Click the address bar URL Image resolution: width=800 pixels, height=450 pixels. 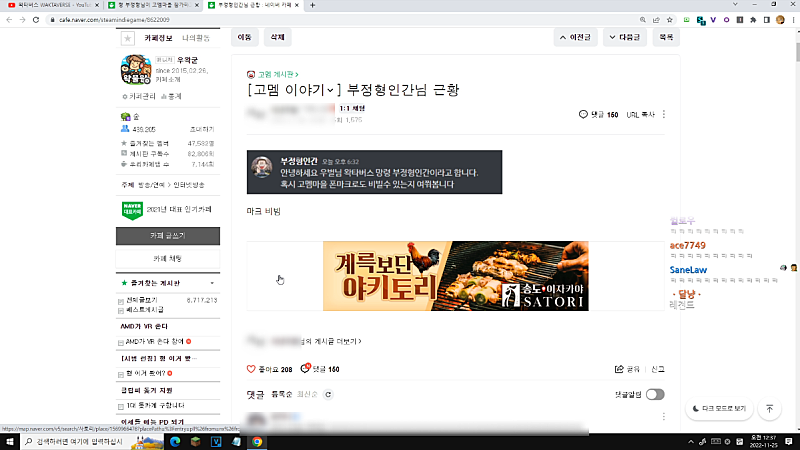tap(114, 20)
